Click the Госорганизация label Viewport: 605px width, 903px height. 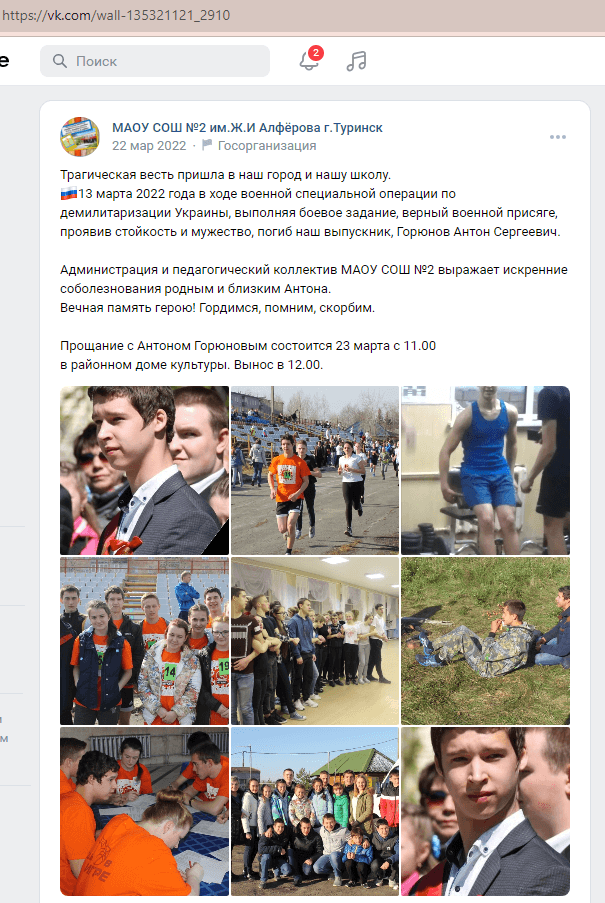click(x=267, y=146)
